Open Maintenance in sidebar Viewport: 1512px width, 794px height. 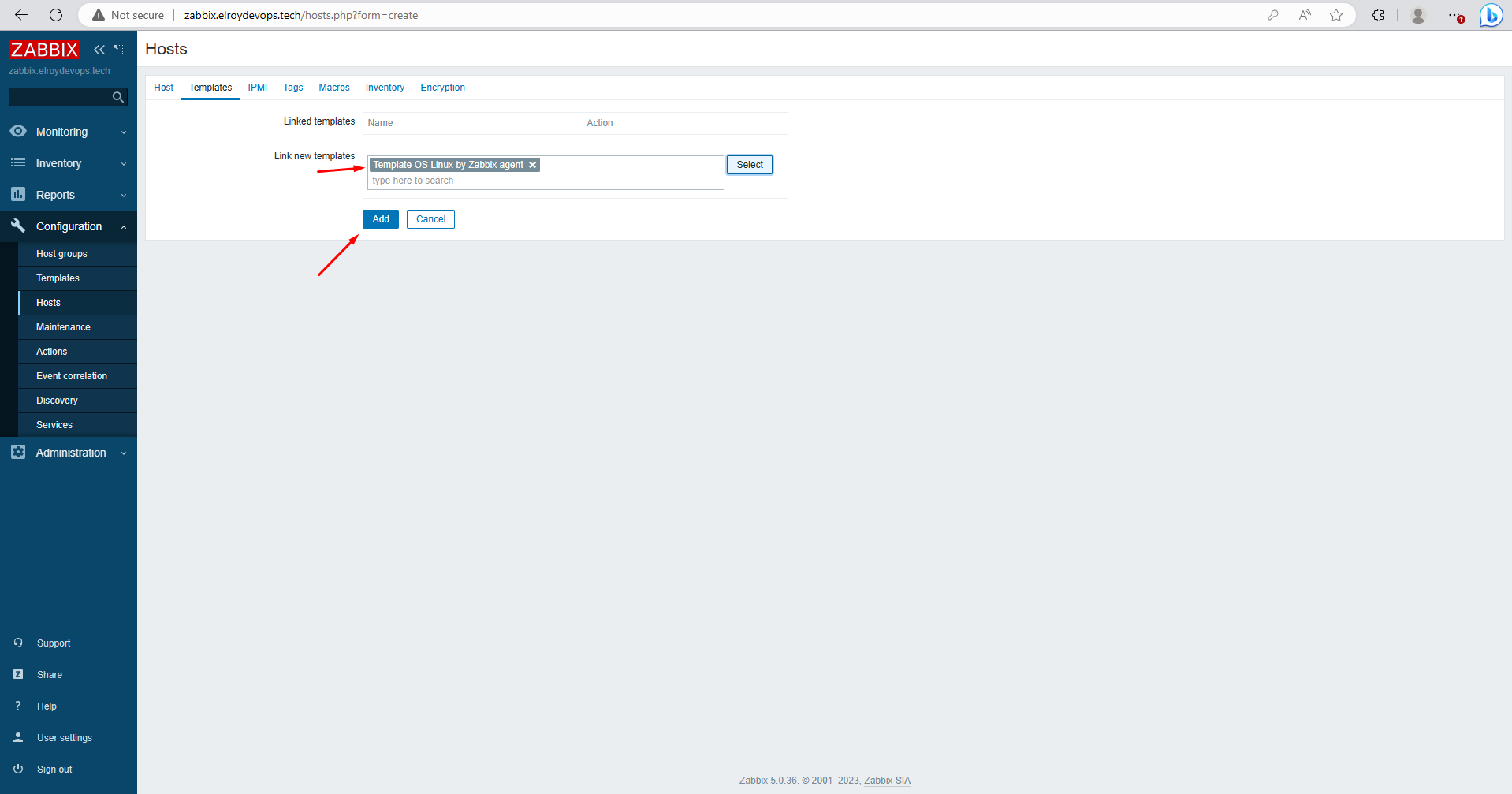coord(77,327)
